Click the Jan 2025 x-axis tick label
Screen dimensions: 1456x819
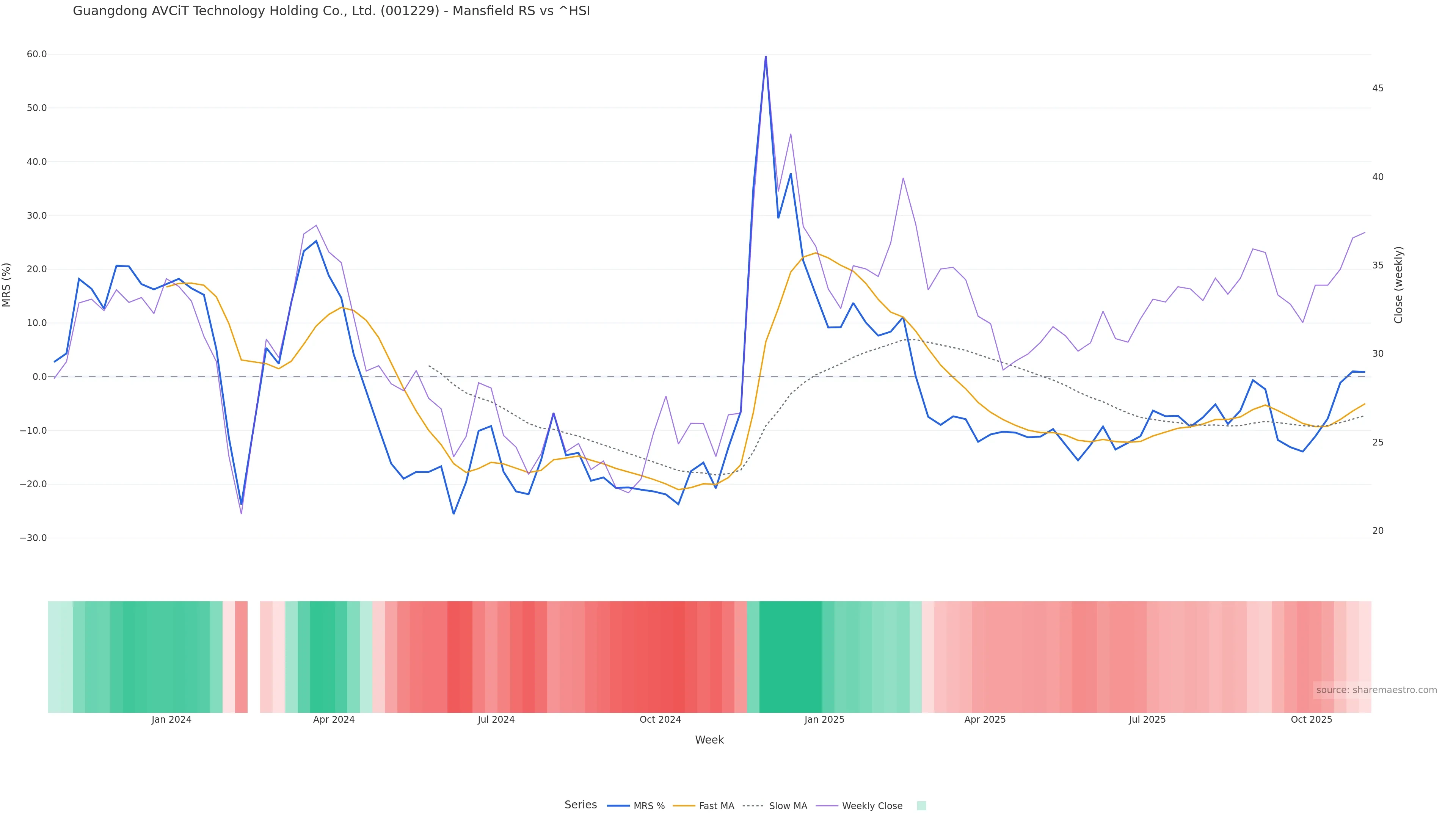[x=824, y=720]
